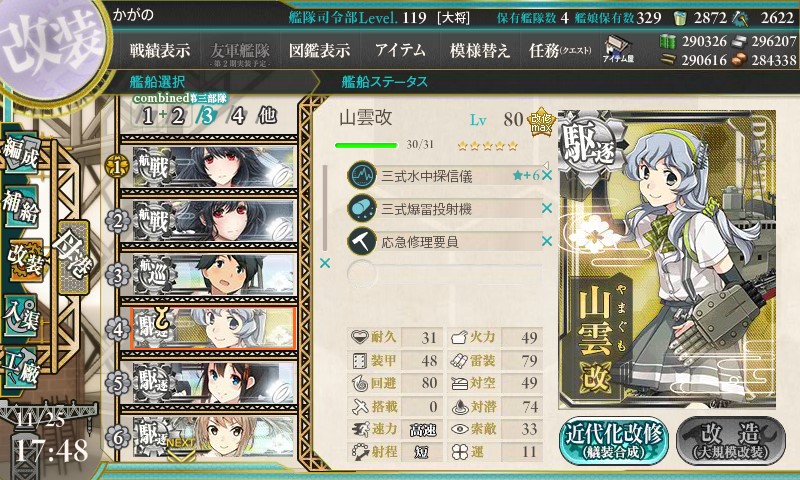This screenshot has width=800, height=480.
Task: Click the 編成 sidebar icon
Action: pyautogui.click(x=21, y=153)
